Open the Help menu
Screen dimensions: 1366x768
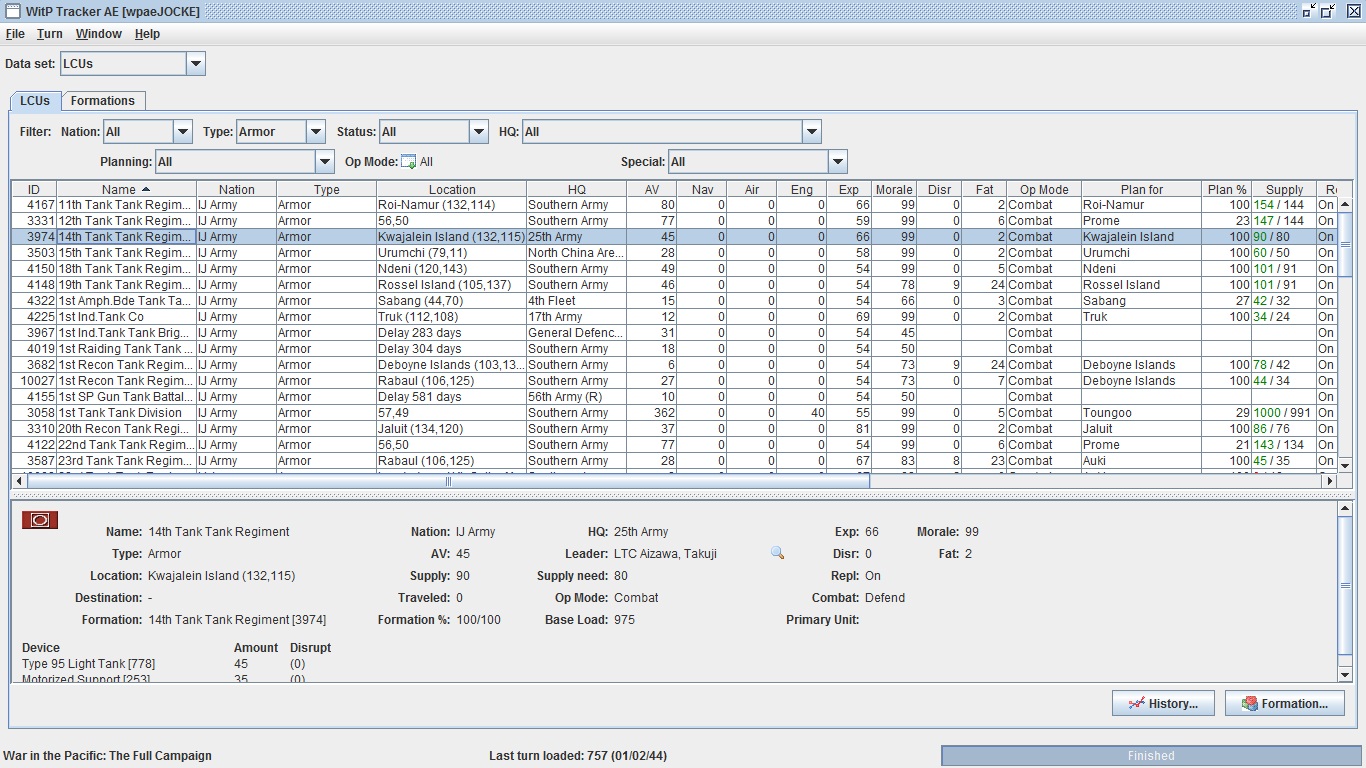[x=147, y=34]
